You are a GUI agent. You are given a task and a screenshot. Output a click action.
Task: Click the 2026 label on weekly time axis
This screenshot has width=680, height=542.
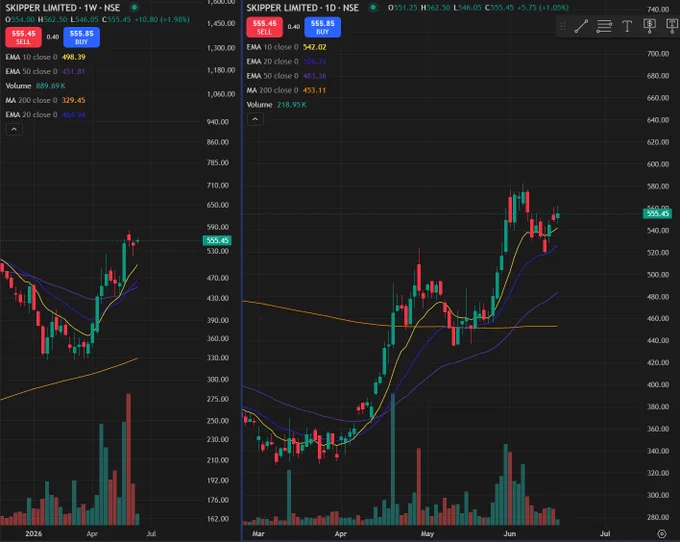(x=33, y=534)
